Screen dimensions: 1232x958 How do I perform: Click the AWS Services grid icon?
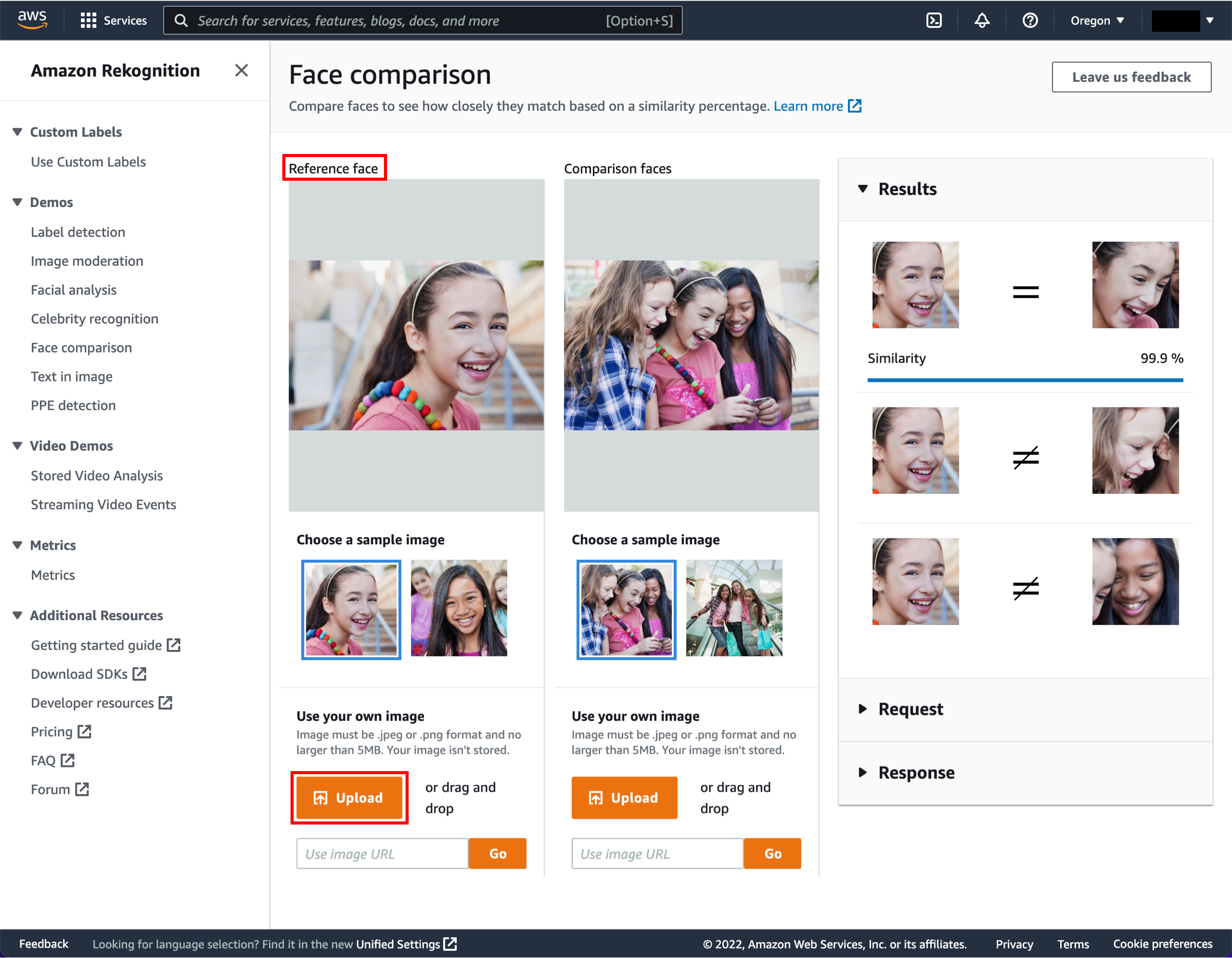(x=89, y=20)
